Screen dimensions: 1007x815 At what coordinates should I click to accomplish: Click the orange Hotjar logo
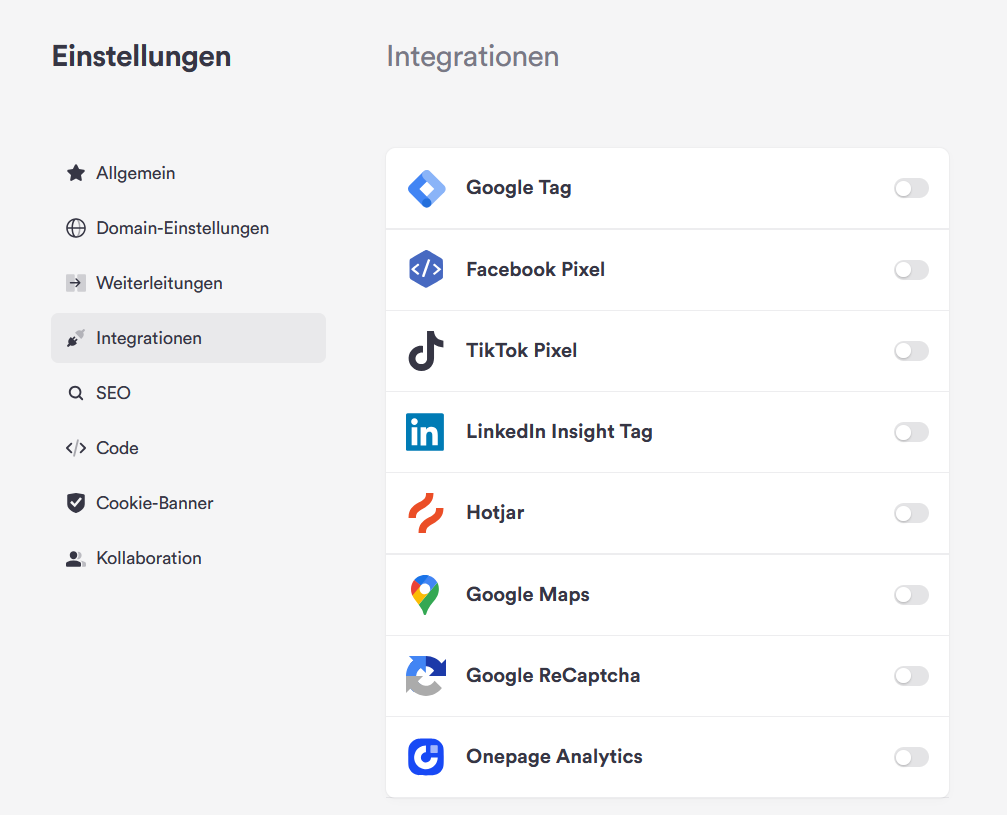coord(426,513)
